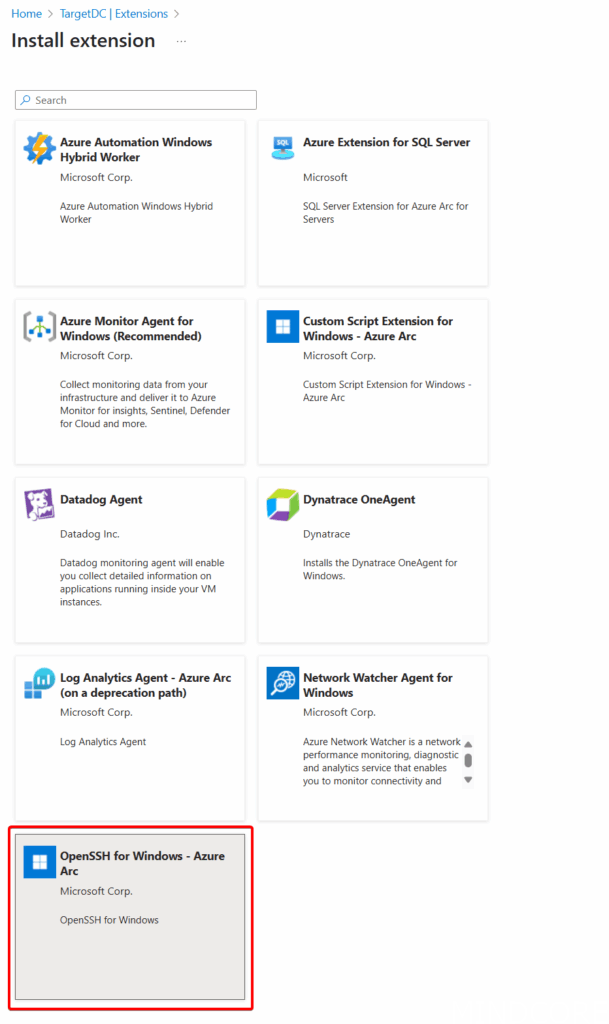609x1024 pixels.
Task: Click the Azure Monitor Agent icon
Action: point(39,327)
